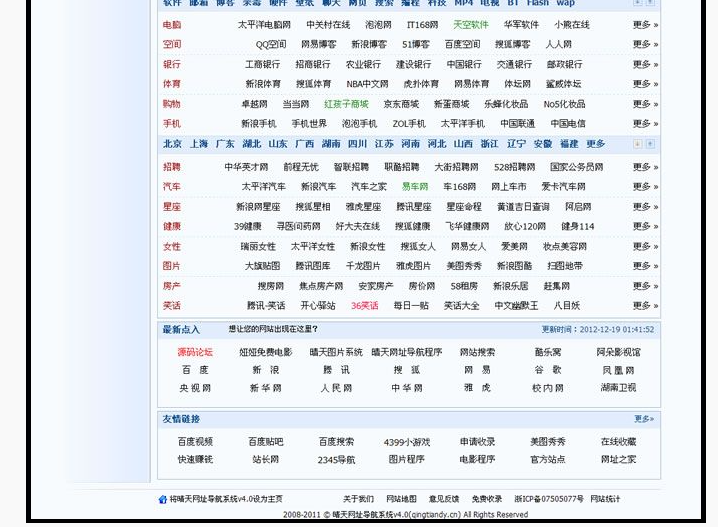Click the home icon beside 设为主页
The image size is (723, 527).
tap(162, 499)
